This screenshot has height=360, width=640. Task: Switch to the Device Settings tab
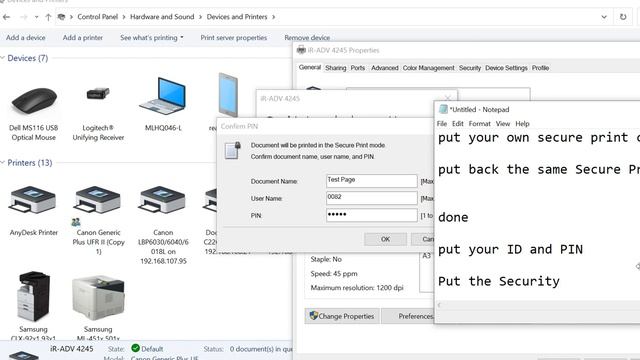tap(506, 68)
